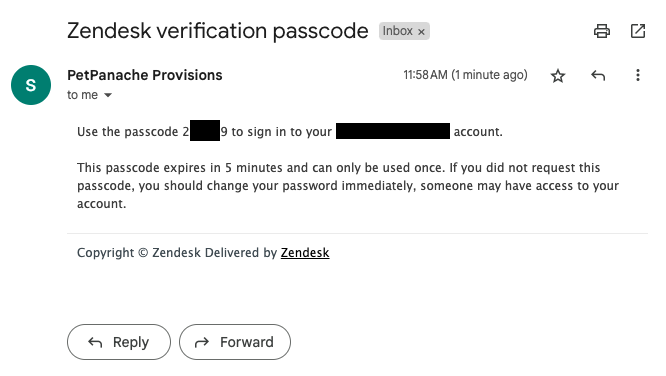666x376 pixels.
Task: Expand recipient details next to "to me"
Action: point(108,95)
